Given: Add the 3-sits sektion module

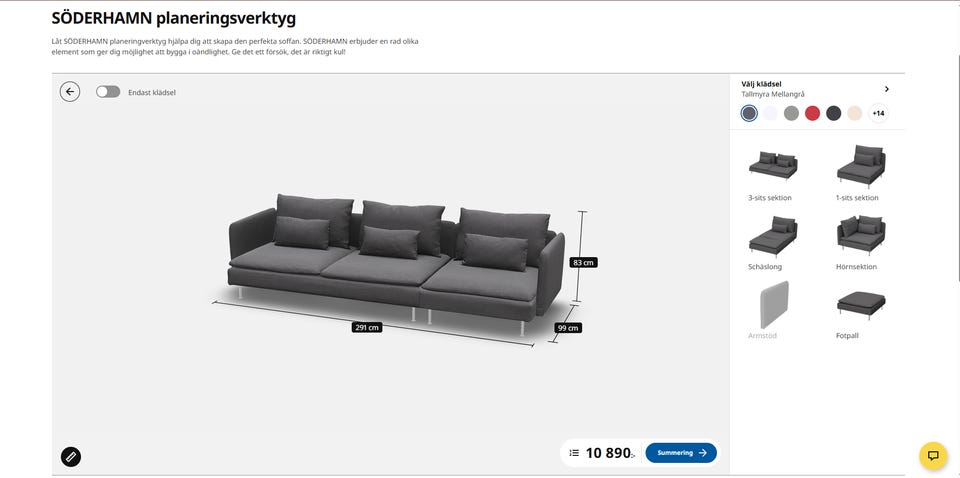Looking at the screenshot, I should click(x=773, y=173).
